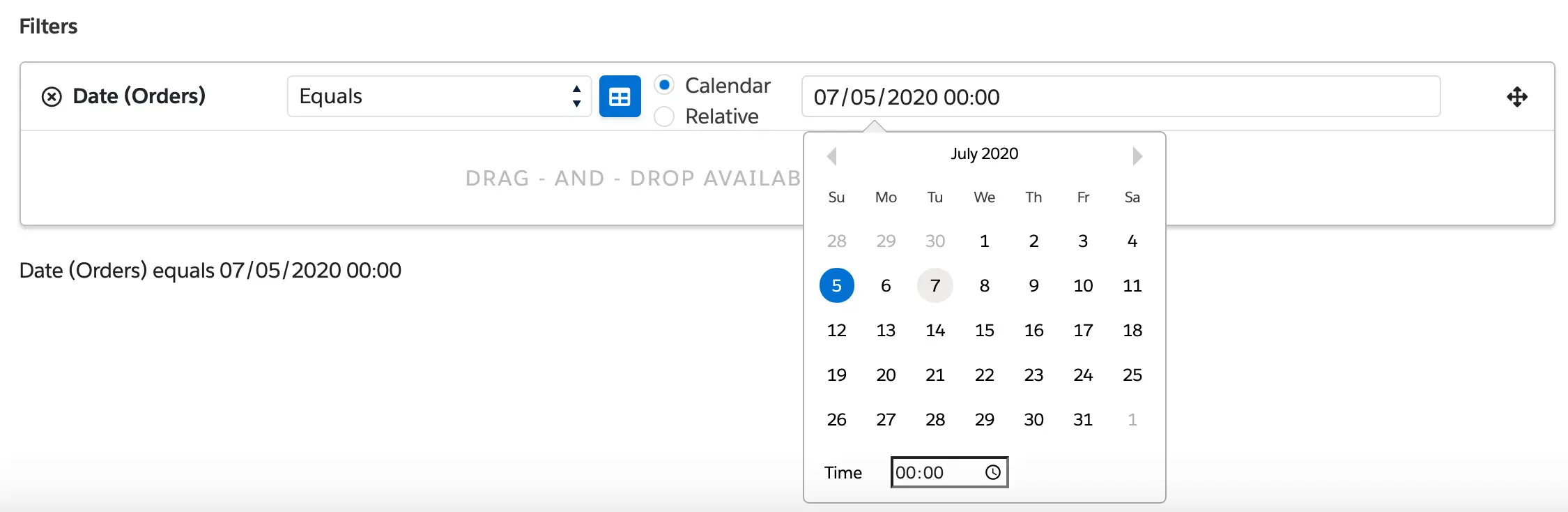This screenshot has height=512, width=1568.
Task: Select the Relative radio option
Action: (665, 116)
